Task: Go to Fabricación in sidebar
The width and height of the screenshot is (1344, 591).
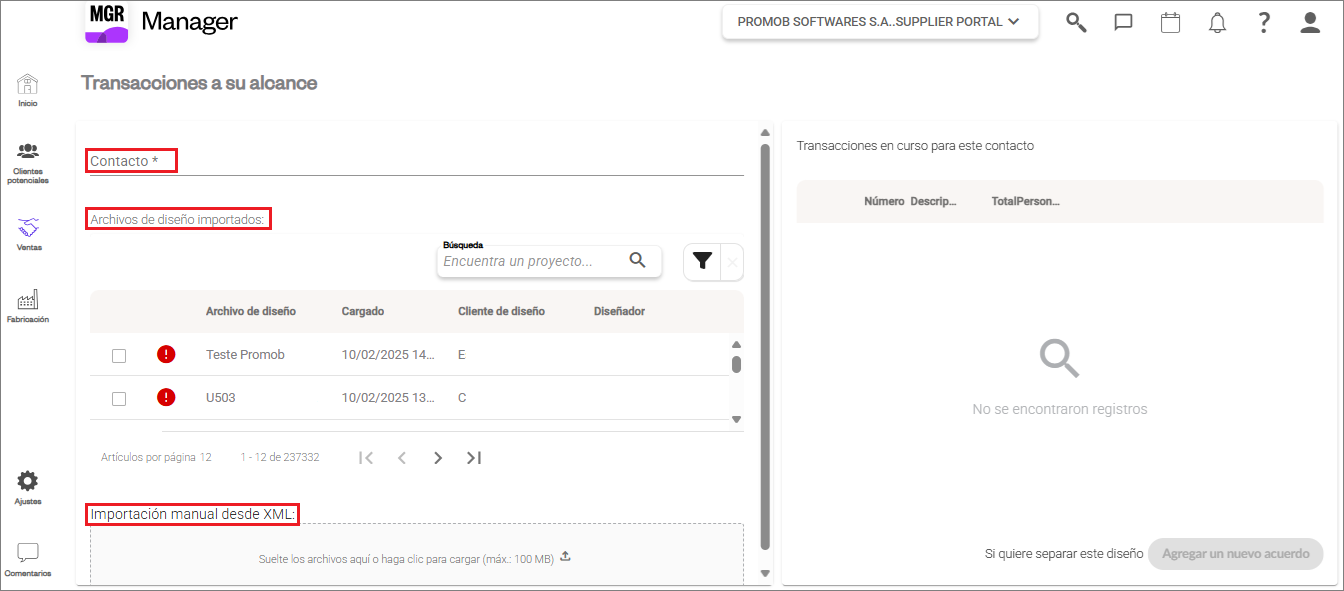Action: coord(28,307)
